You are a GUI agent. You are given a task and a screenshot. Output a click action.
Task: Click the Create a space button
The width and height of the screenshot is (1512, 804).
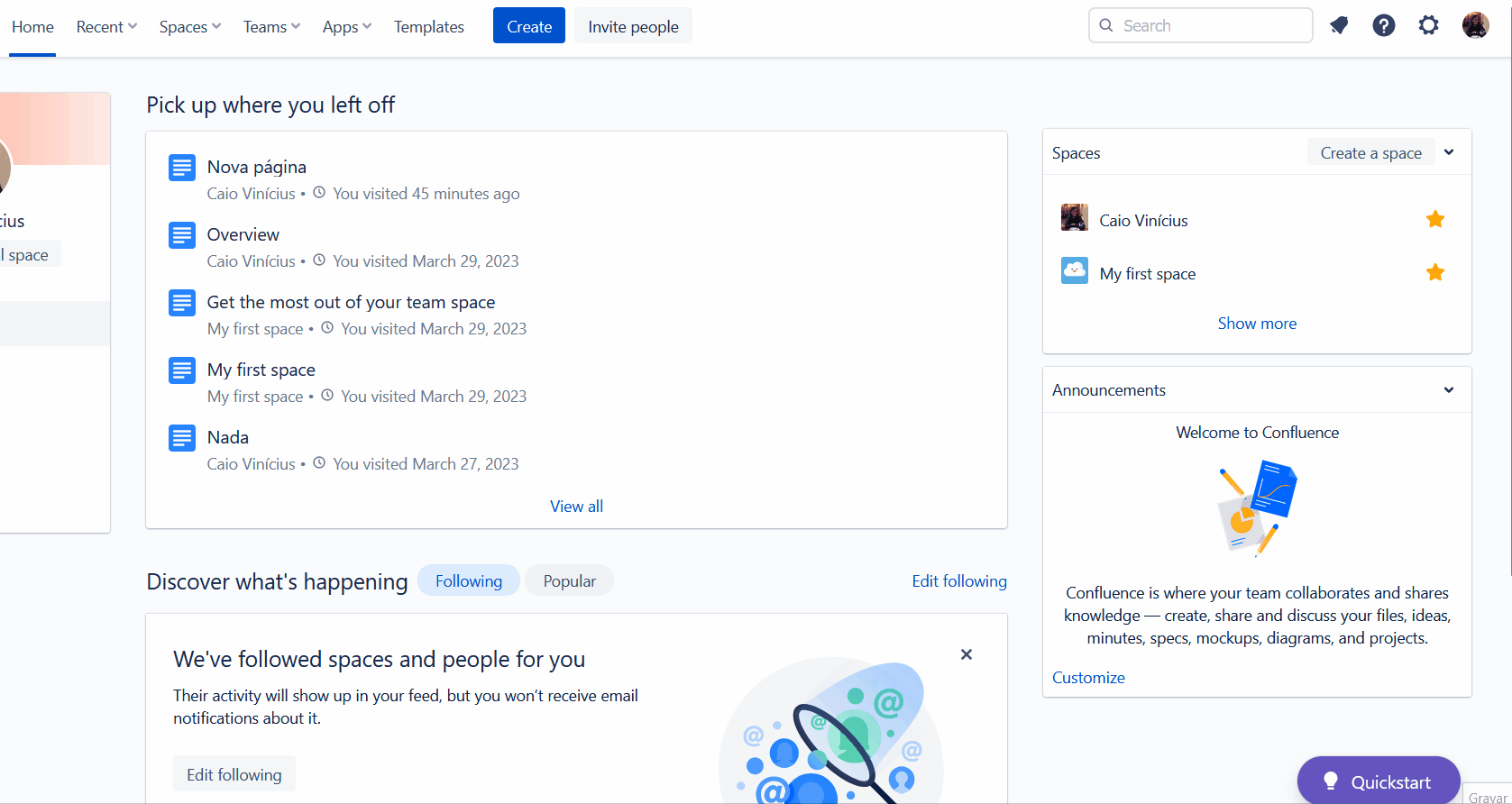(1370, 152)
